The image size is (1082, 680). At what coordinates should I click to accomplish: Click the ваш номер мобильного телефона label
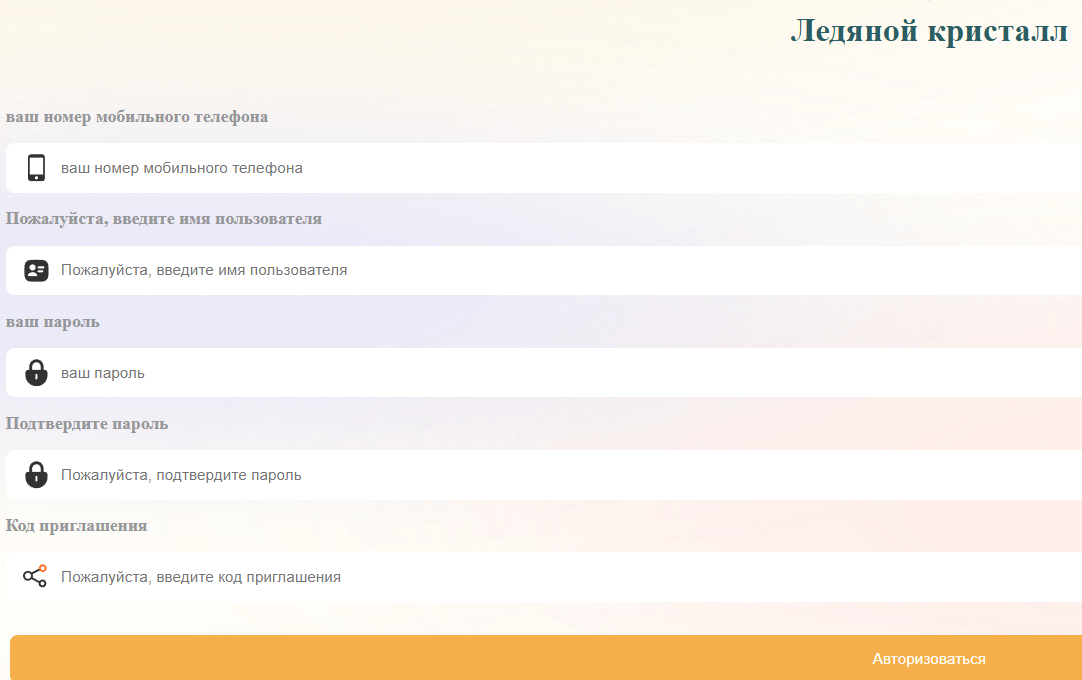click(135, 116)
